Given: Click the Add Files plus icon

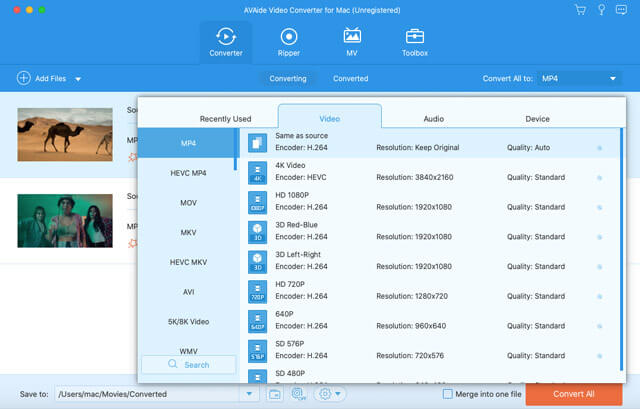Looking at the screenshot, I should (x=24, y=78).
